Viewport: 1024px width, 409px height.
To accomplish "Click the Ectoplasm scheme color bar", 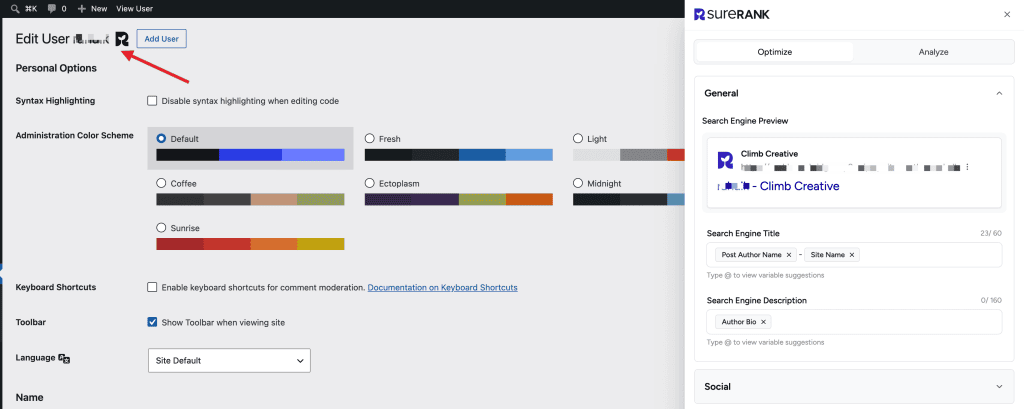I will (x=458, y=199).
